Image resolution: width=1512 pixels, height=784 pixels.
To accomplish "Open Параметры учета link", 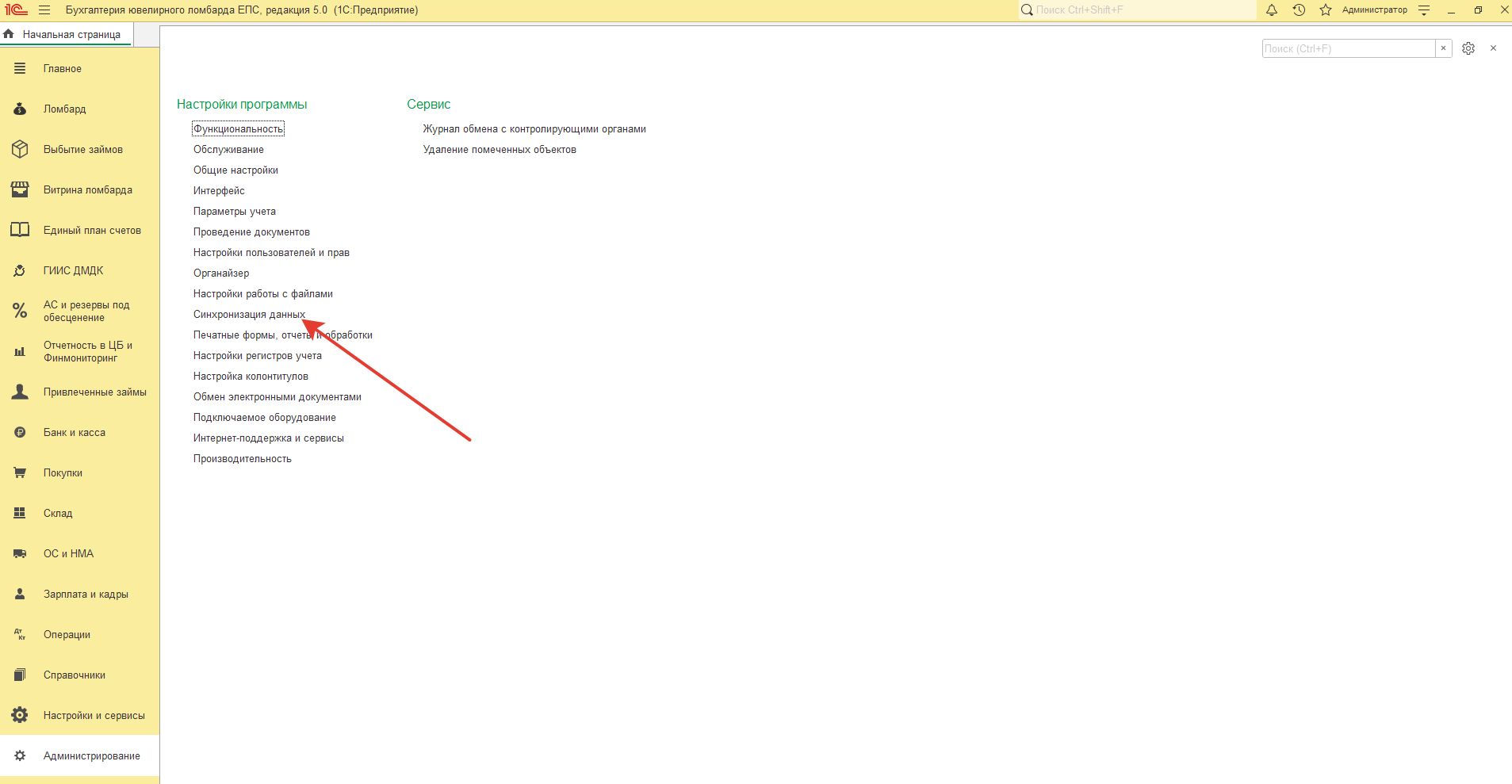I will (235, 212).
